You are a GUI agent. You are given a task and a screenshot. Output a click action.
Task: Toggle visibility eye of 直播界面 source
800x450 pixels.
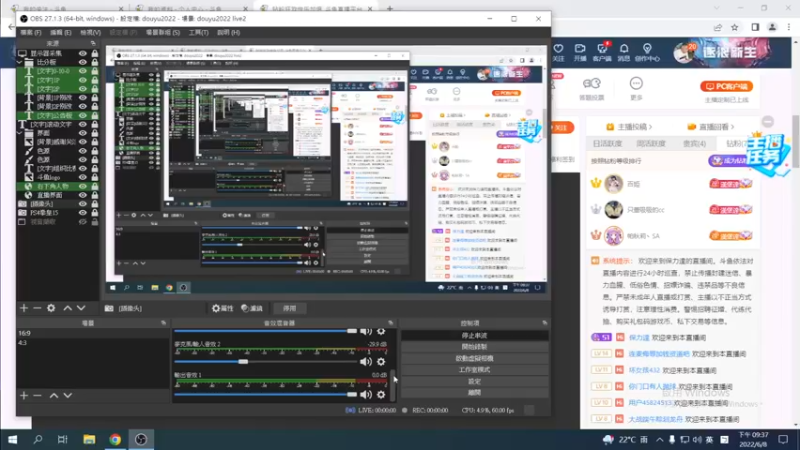82,195
